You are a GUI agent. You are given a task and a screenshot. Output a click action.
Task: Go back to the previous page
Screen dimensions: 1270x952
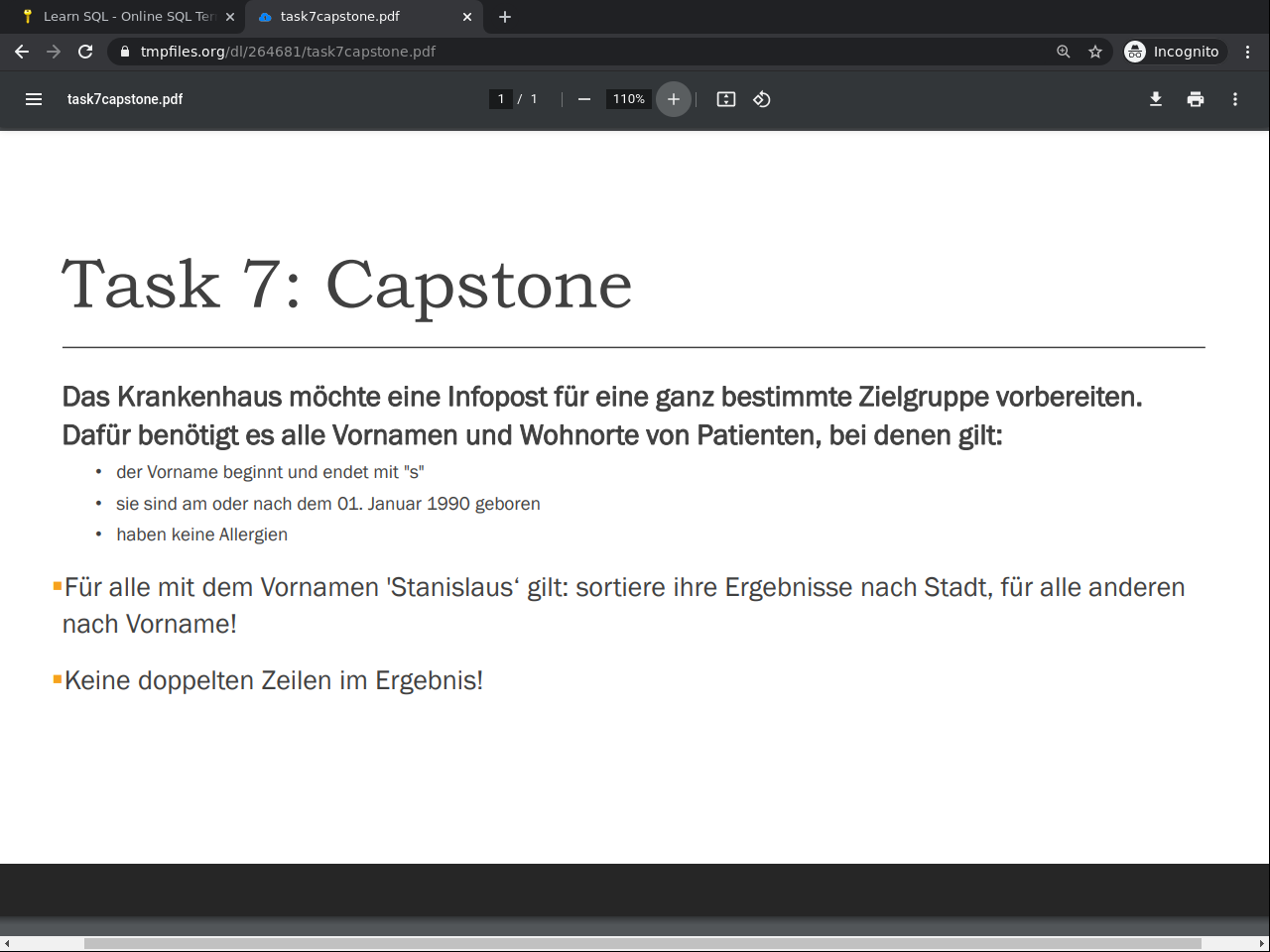pyautogui.click(x=22, y=52)
